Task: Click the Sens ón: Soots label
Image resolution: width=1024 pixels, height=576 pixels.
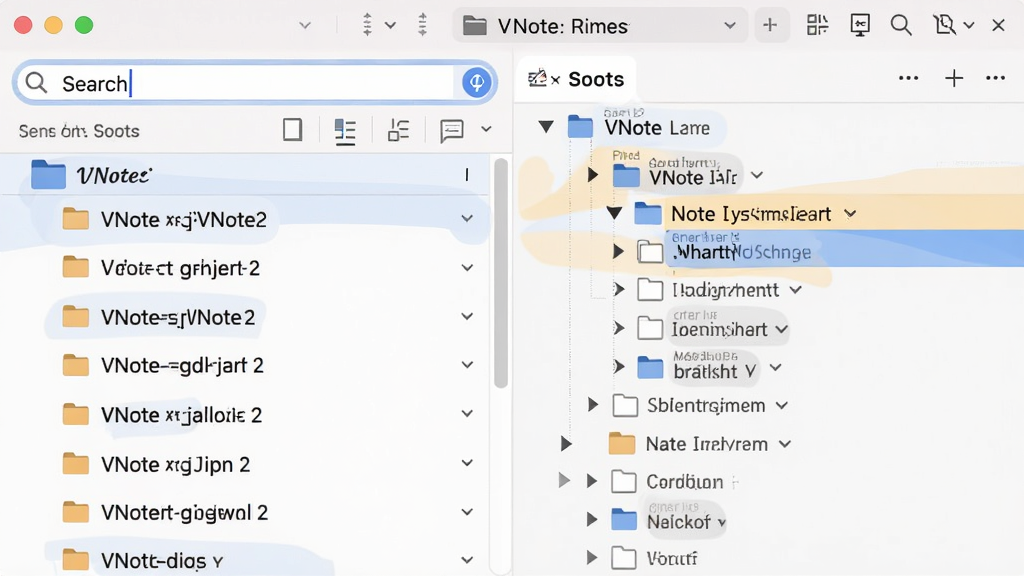Action: click(x=79, y=131)
